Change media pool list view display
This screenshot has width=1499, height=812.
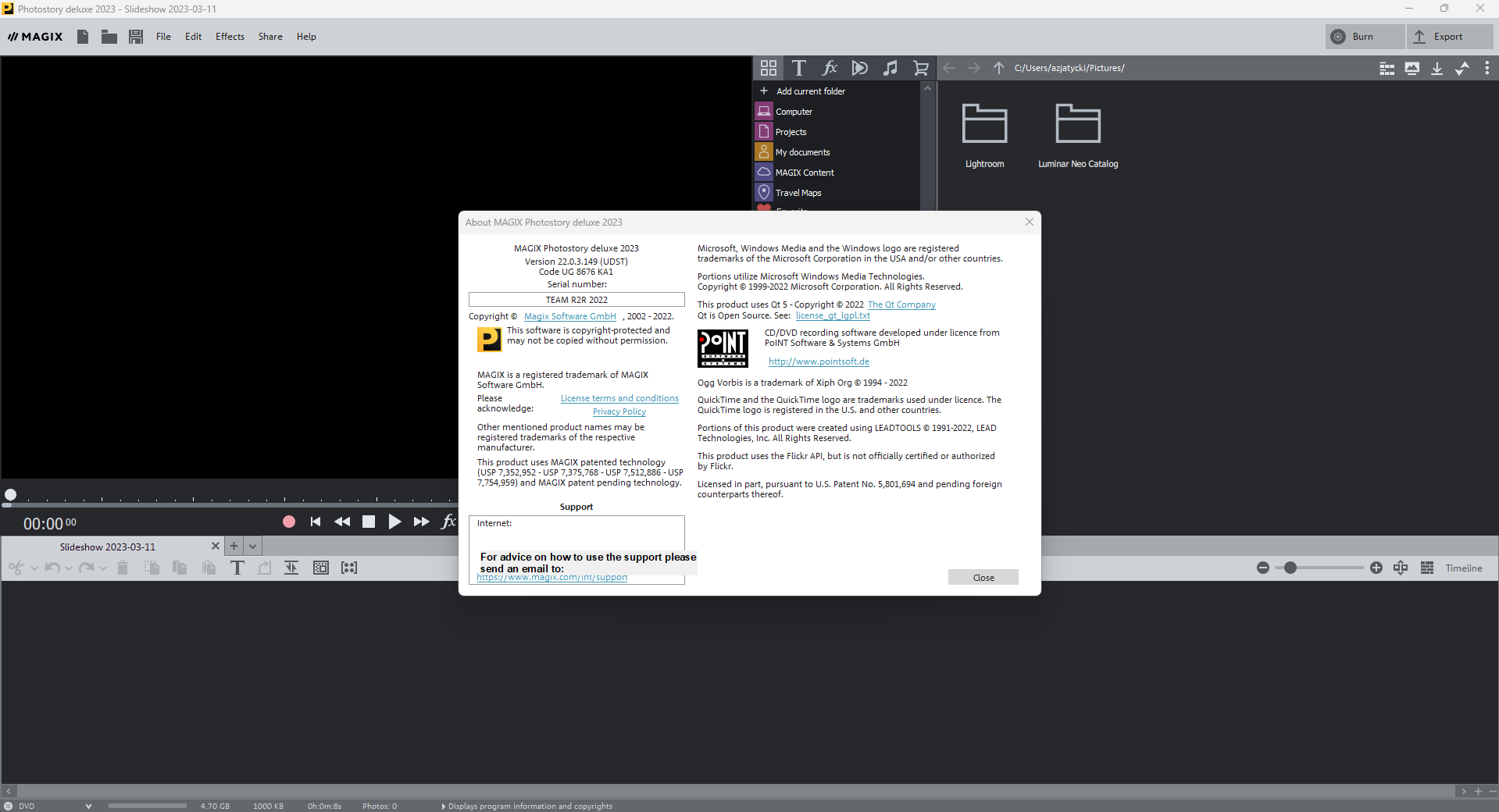pyautogui.click(x=1387, y=68)
